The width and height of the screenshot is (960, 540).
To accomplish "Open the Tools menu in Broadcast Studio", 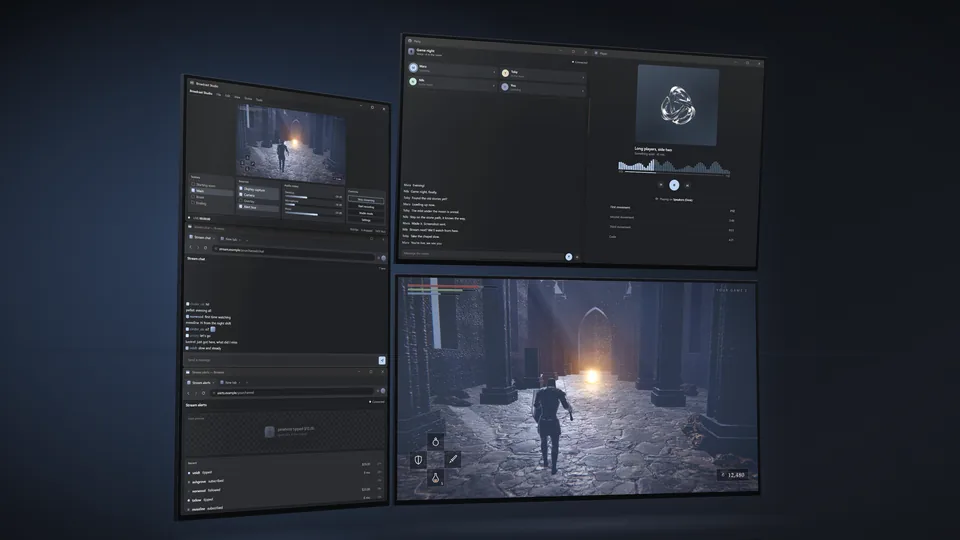I will [x=259, y=100].
